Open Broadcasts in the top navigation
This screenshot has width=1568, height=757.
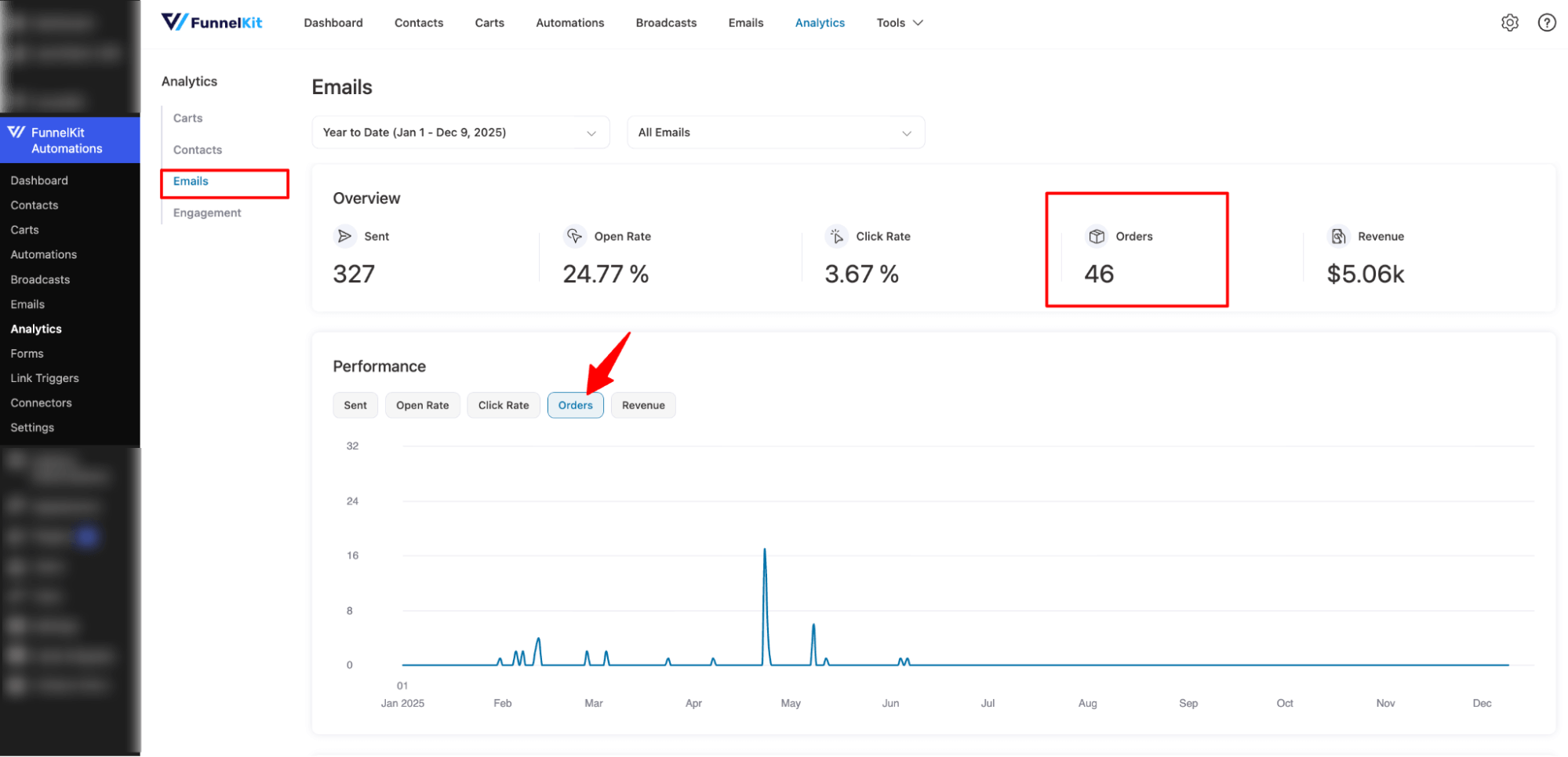666,23
